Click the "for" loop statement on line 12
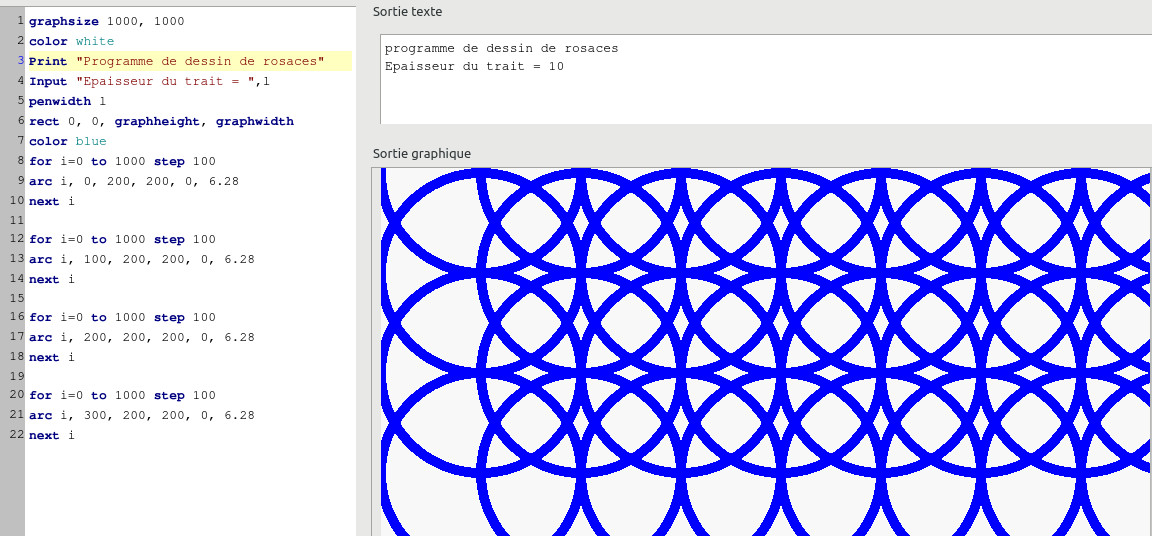 pos(122,239)
